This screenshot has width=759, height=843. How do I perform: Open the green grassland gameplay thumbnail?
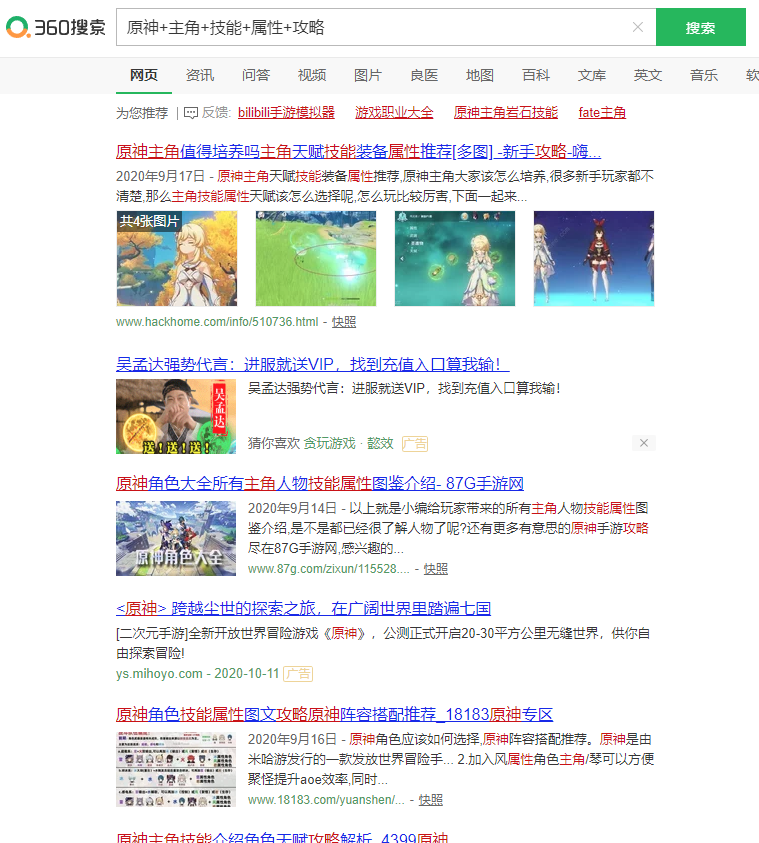pos(316,259)
